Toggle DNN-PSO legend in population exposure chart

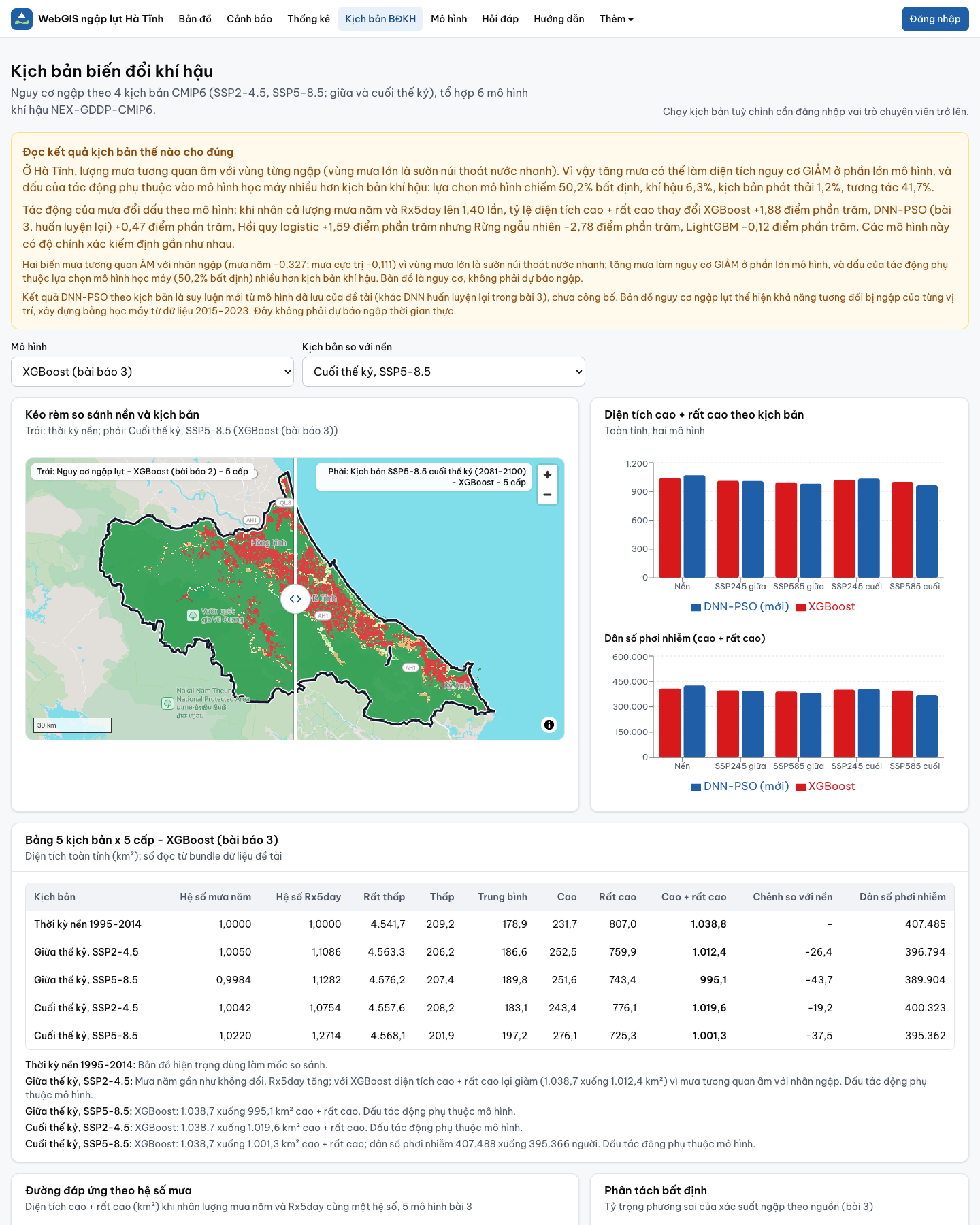[x=740, y=787]
